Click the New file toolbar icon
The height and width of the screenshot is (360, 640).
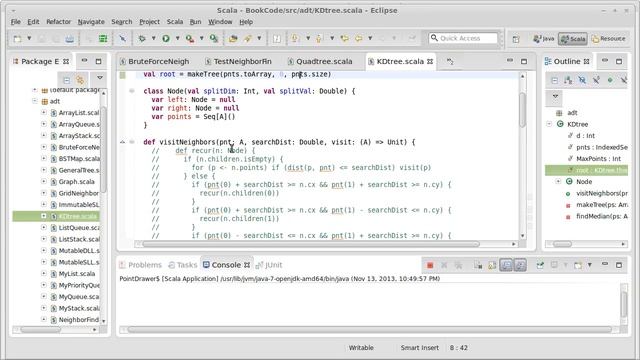(x=18, y=38)
